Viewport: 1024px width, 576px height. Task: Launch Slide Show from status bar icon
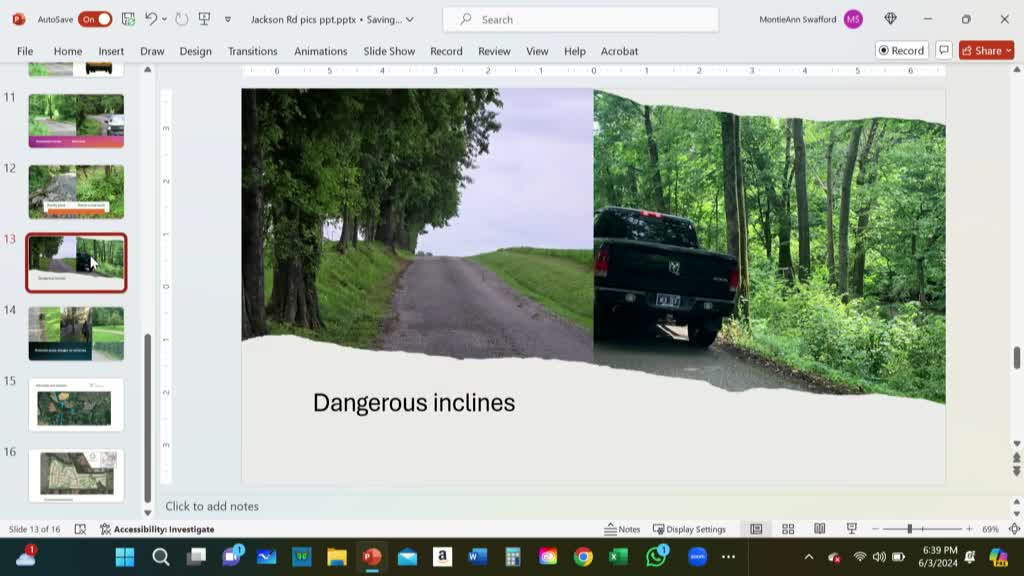pos(851,529)
